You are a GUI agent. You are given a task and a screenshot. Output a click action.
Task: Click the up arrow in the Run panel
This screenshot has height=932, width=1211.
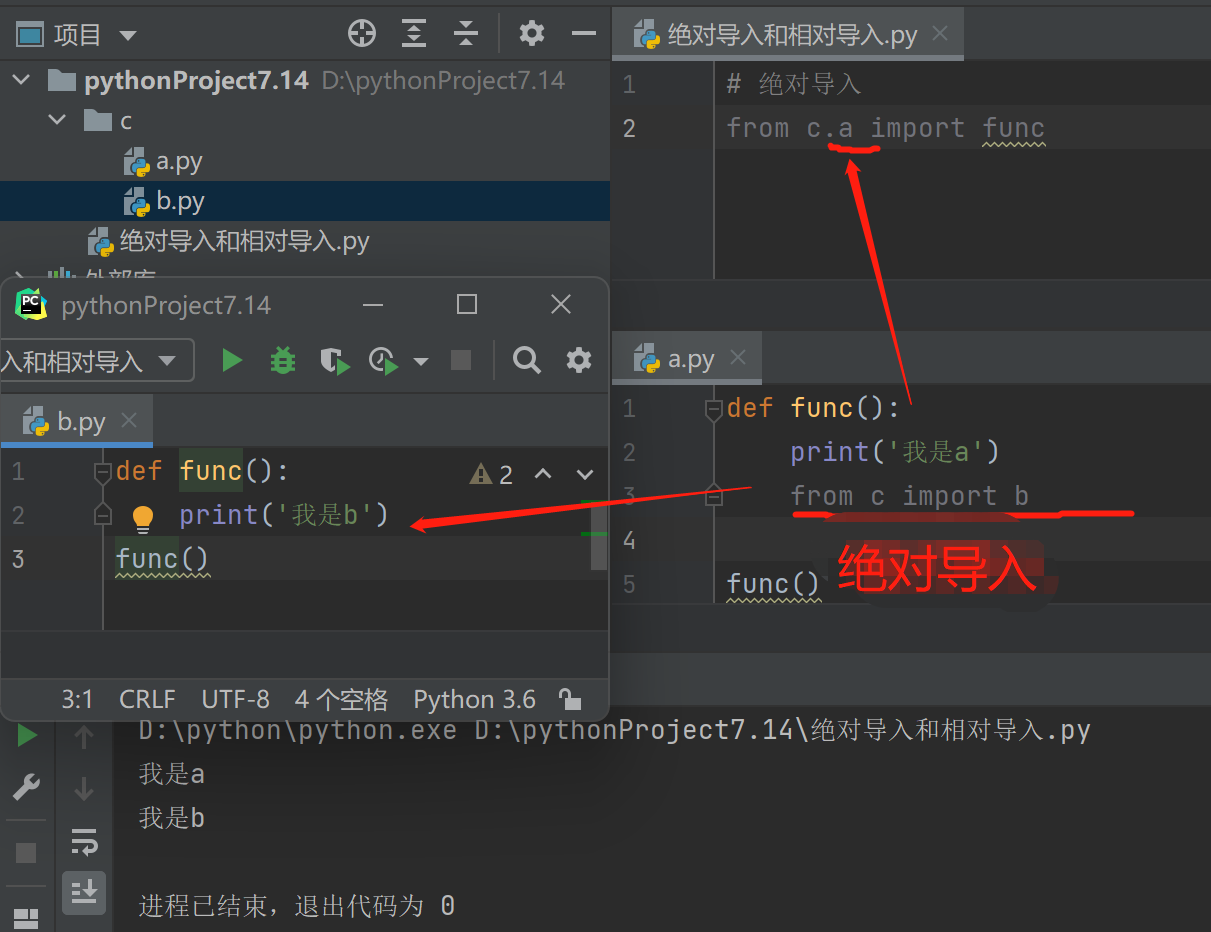pyautogui.click(x=84, y=737)
